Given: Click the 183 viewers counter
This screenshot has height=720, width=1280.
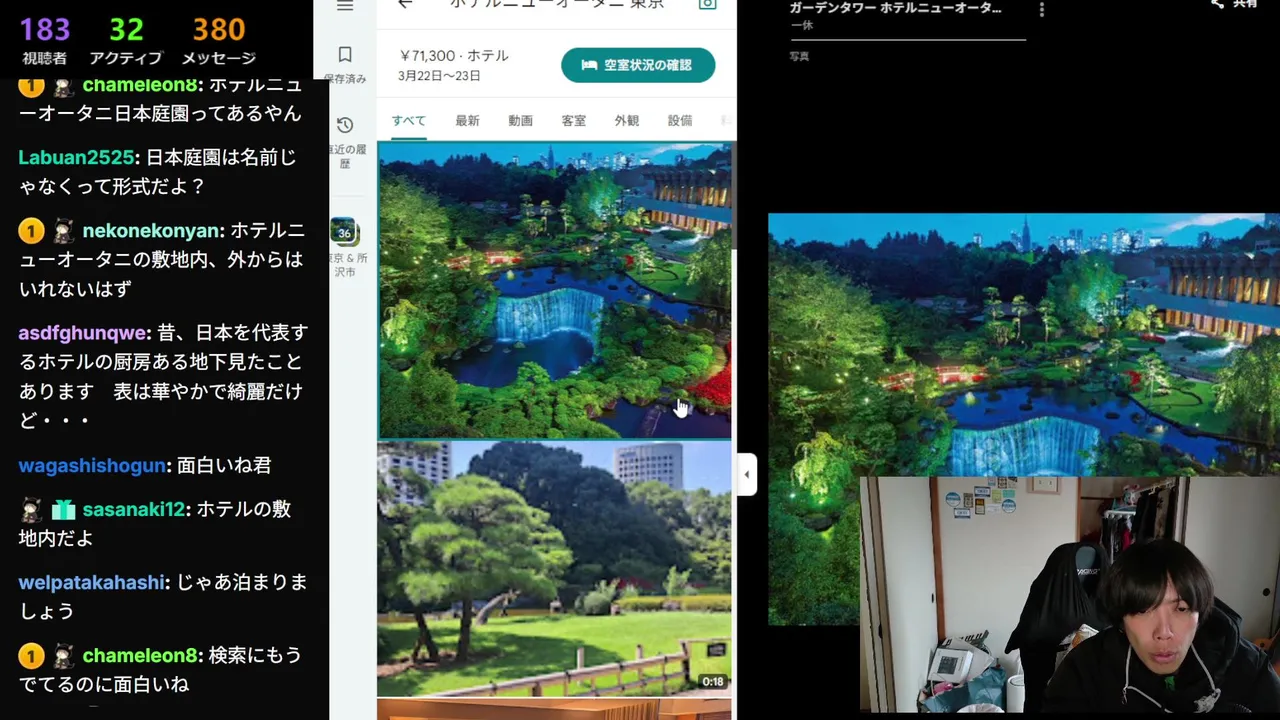Looking at the screenshot, I should pos(44,30).
